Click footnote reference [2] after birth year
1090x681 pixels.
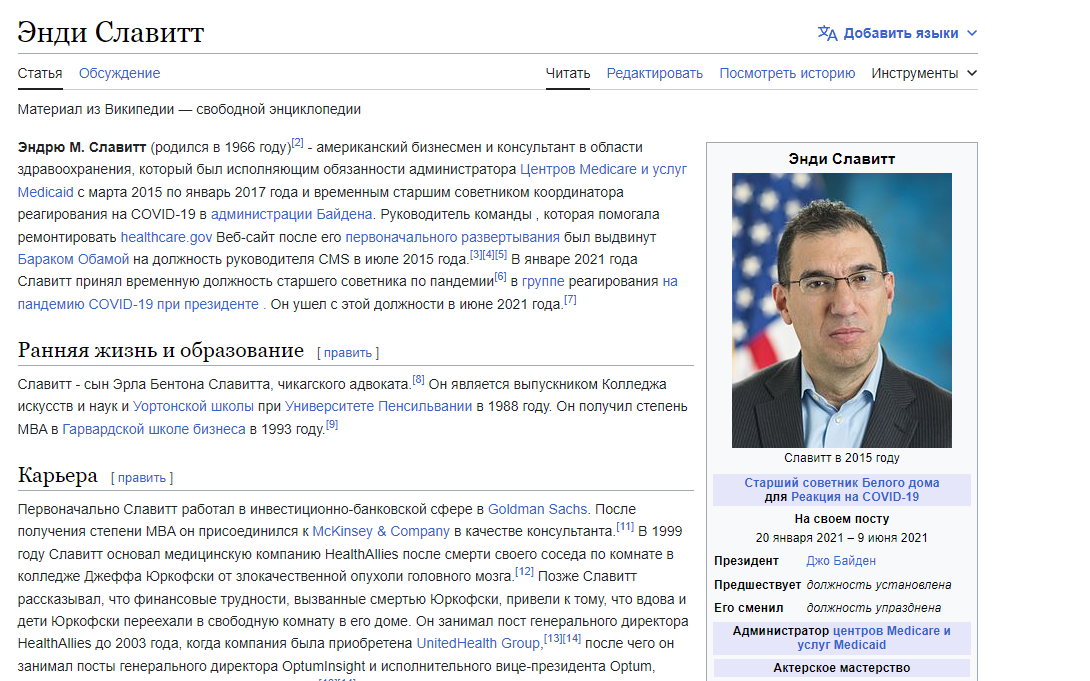tap(297, 143)
